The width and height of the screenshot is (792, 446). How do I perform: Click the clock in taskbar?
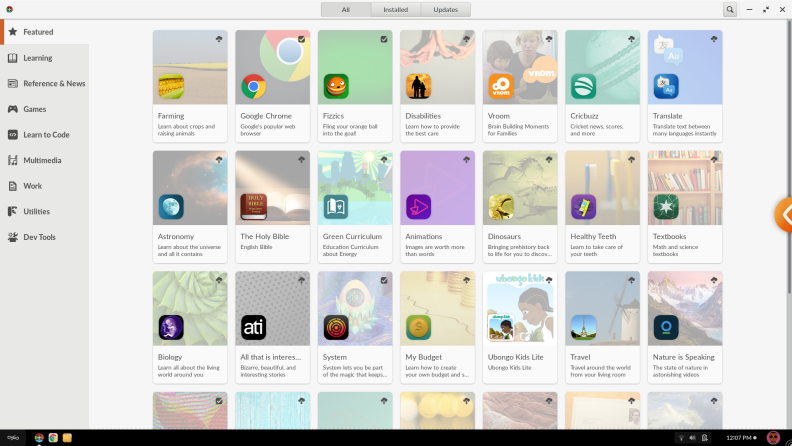738,438
